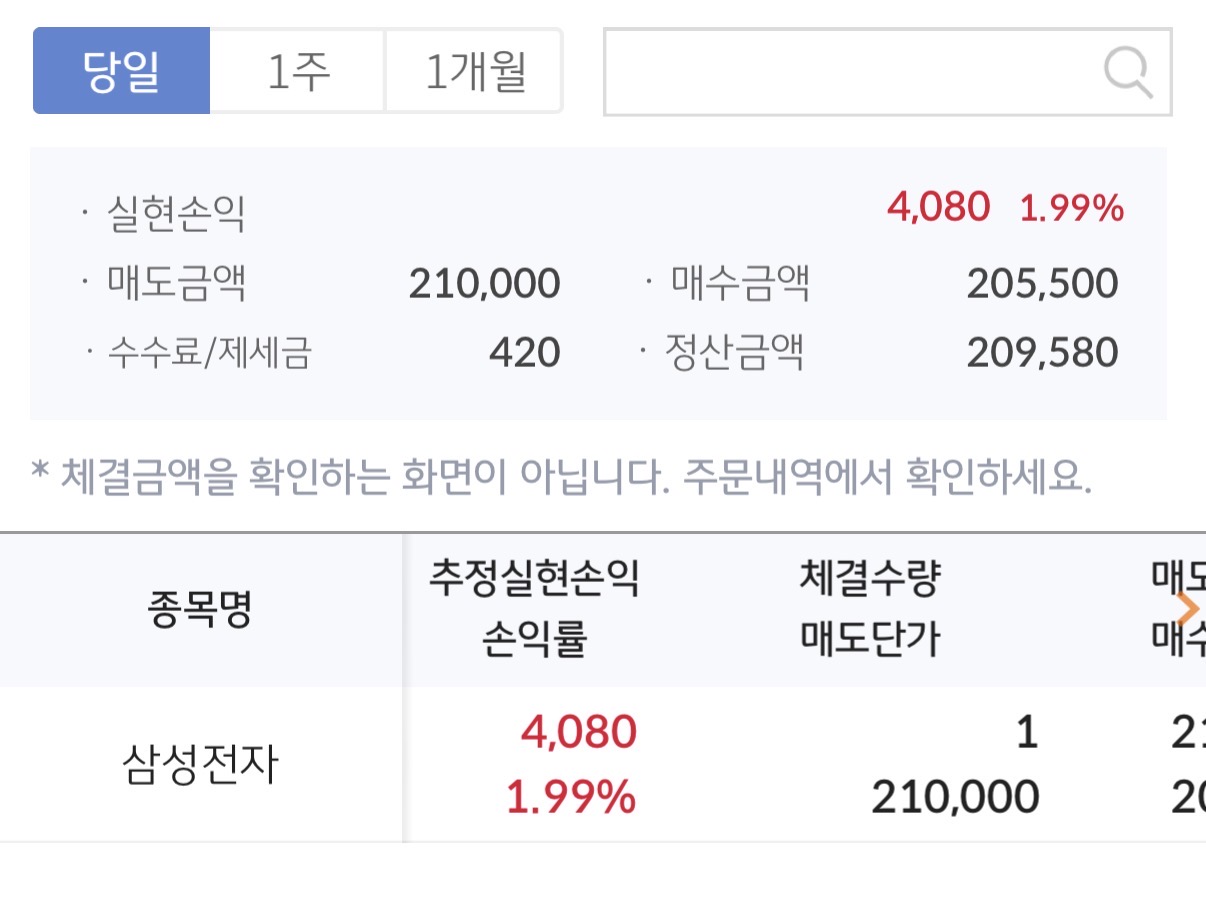Tap the orange arrow to show more columns
Image resolution: width=1206 pixels, height=910 pixels.
point(1187,609)
